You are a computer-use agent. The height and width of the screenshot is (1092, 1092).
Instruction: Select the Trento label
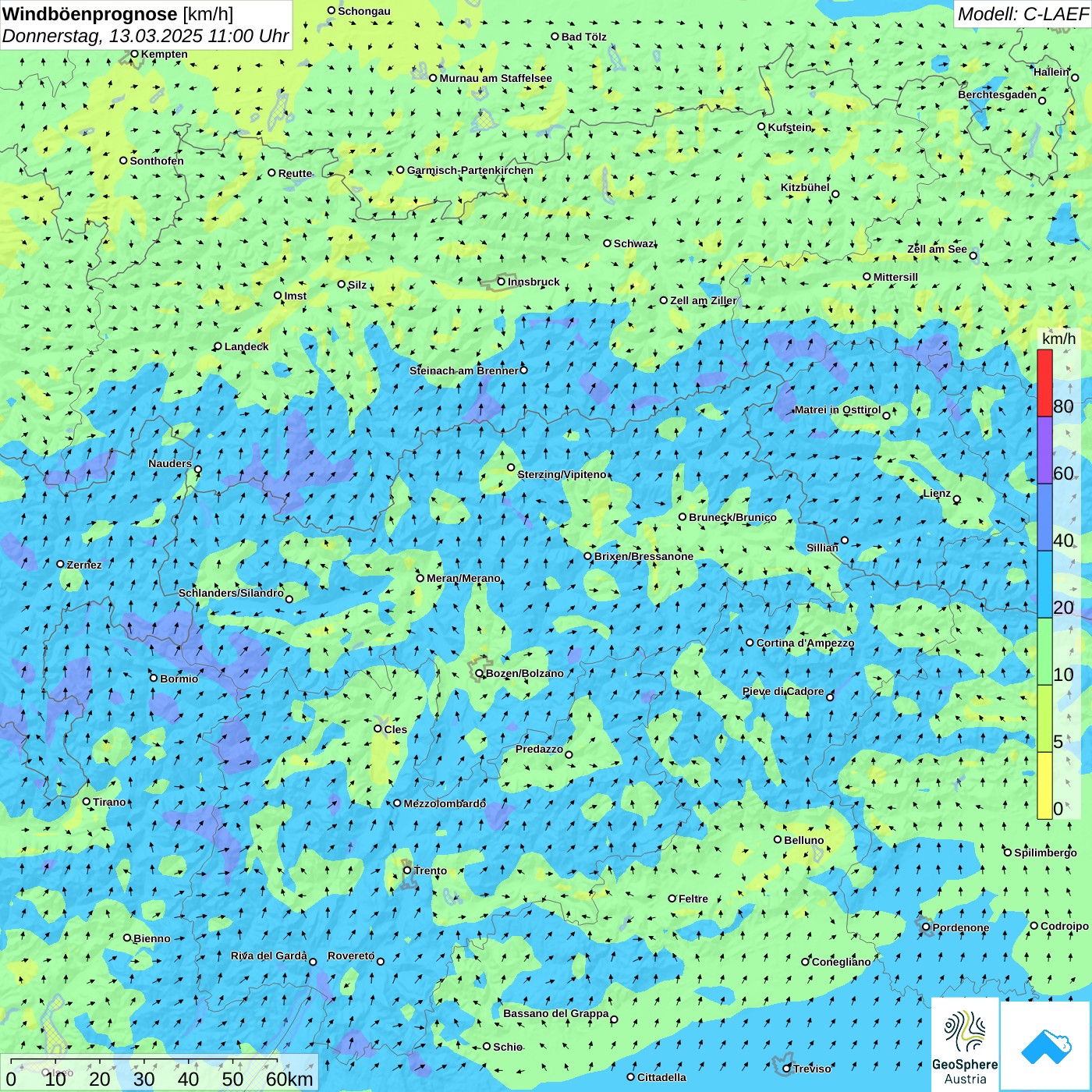431,870
